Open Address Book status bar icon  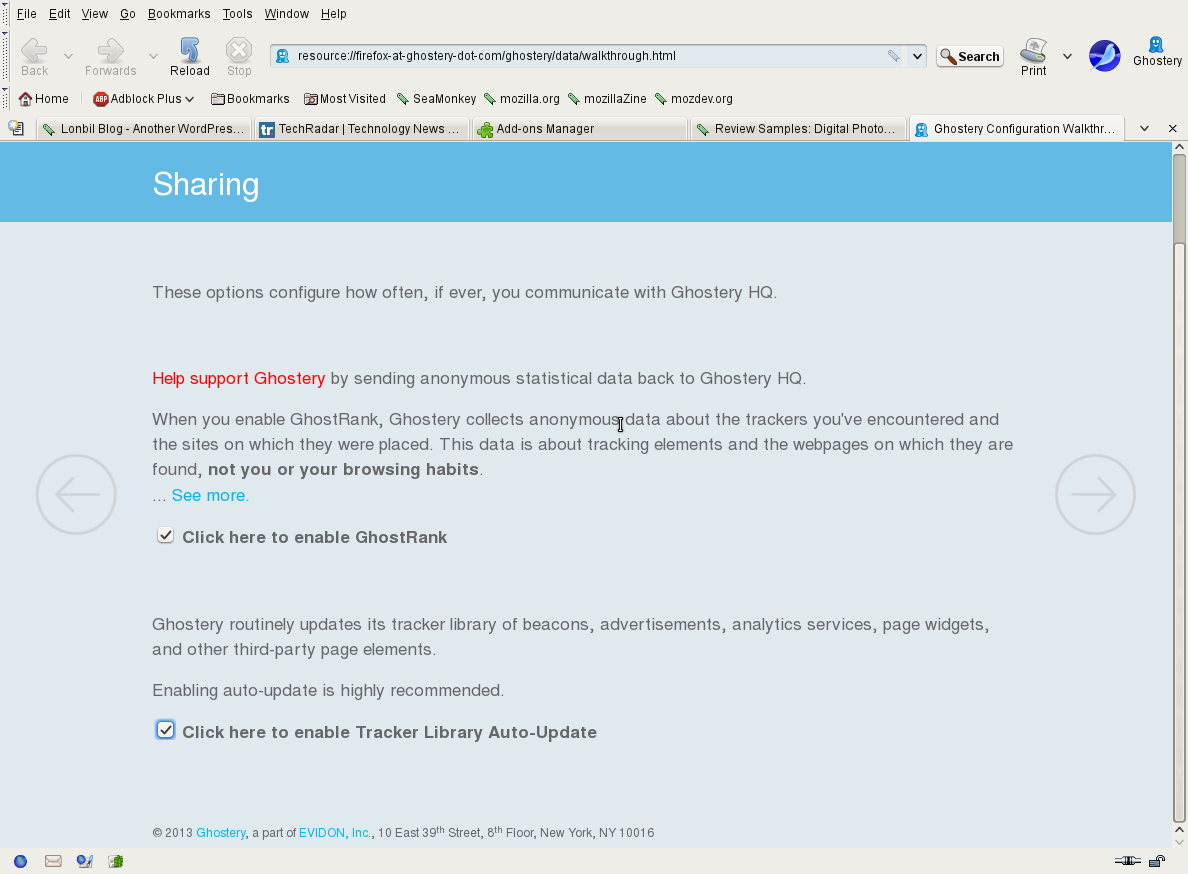tap(116, 861)
